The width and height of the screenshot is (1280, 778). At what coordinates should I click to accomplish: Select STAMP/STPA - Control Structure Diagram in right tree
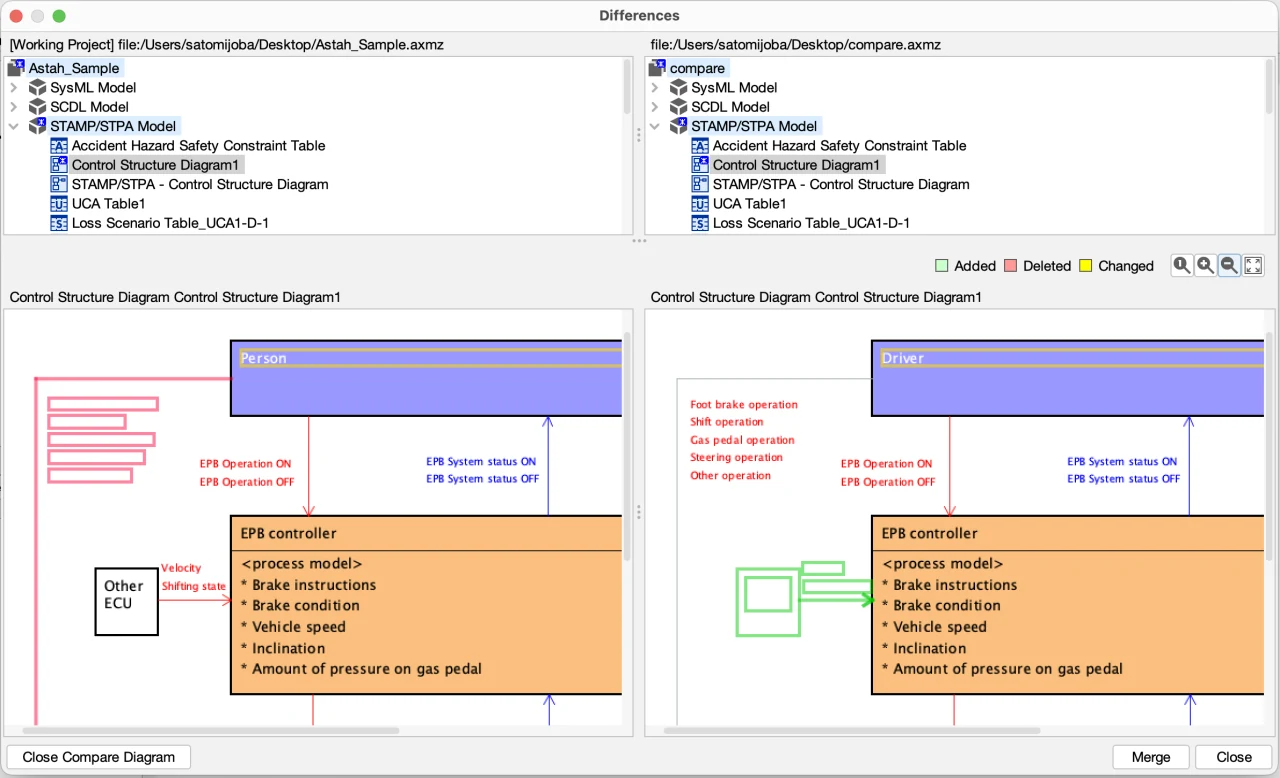pos(841,184)
